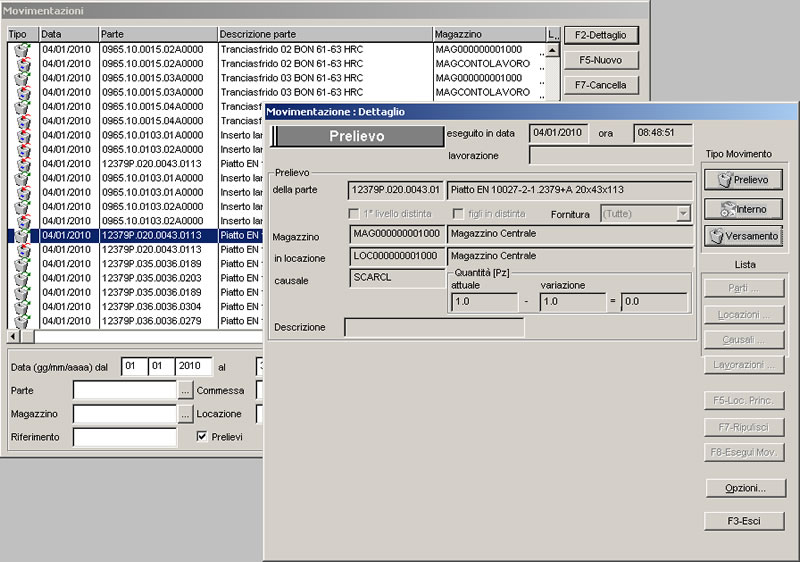Check the figli in distinta checkbox
This screenshot has width=800, height=562.
(458, 213)
